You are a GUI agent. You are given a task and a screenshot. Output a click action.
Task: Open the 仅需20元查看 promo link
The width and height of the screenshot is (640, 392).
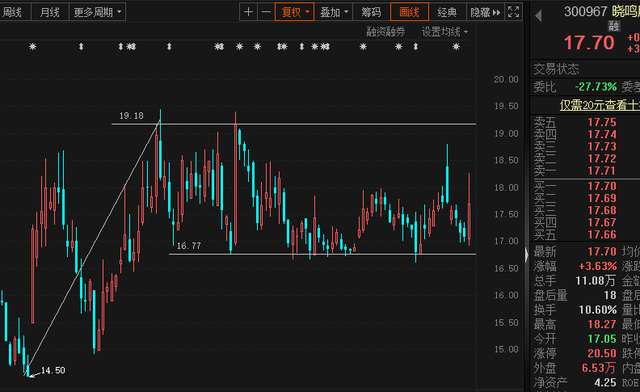tap(600, 105)
